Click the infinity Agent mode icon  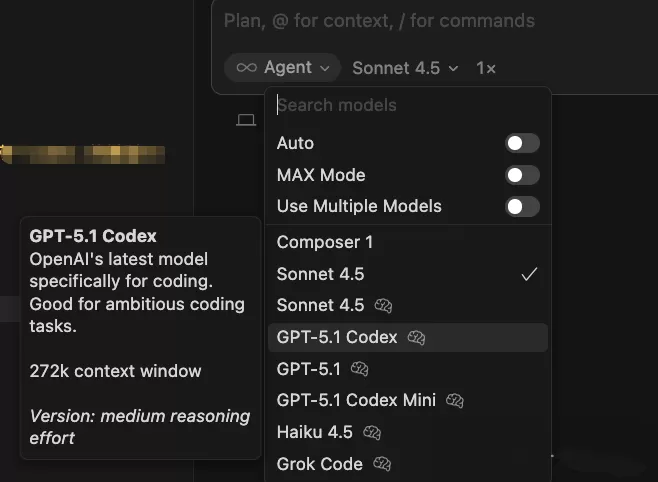pyautogui.click(x=246, y=68)
